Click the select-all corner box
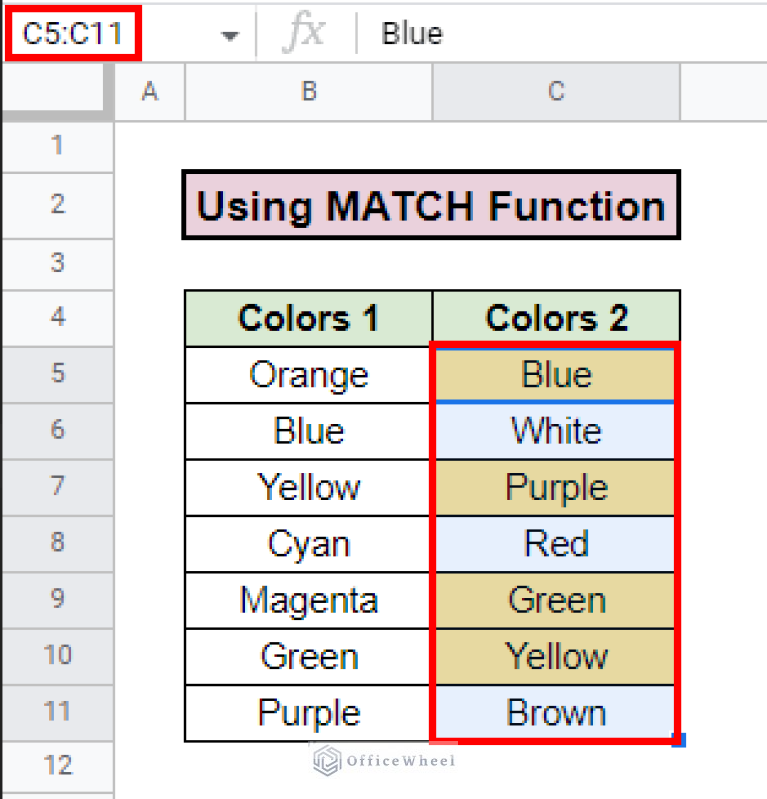This screenshot has width=767, height=799. (57, 92)
